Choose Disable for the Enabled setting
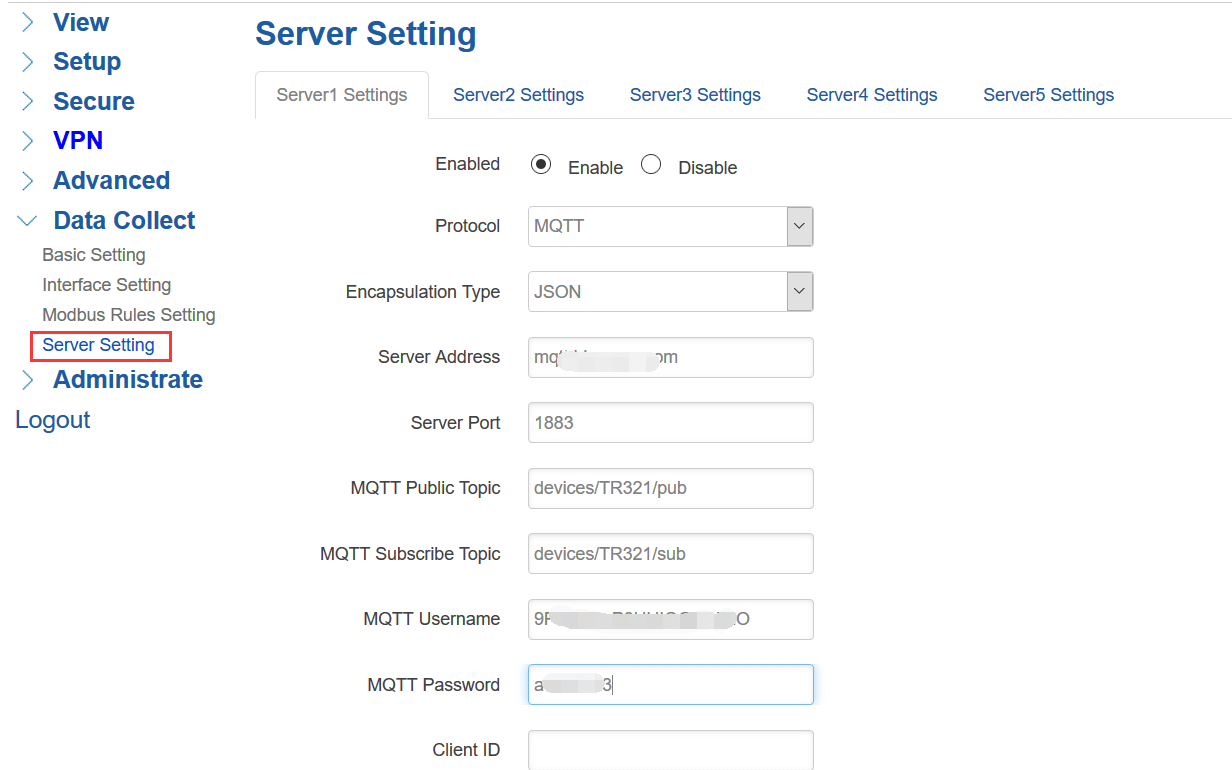The image size is (1232, 770). click(651, 164)
